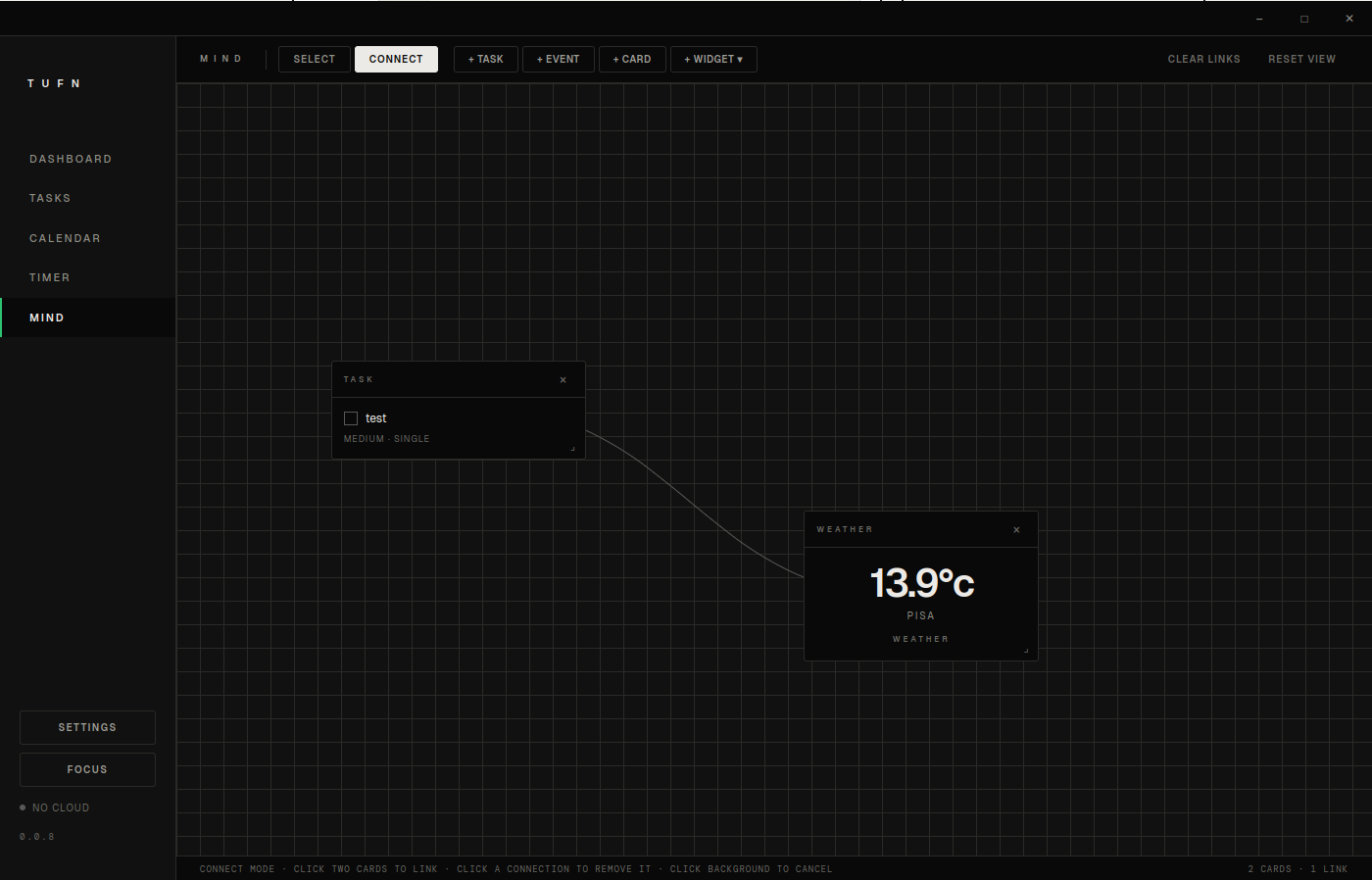Toggle Connect mode button
The height and width of the screenshot is (880, 1372).
pos(396,59)
